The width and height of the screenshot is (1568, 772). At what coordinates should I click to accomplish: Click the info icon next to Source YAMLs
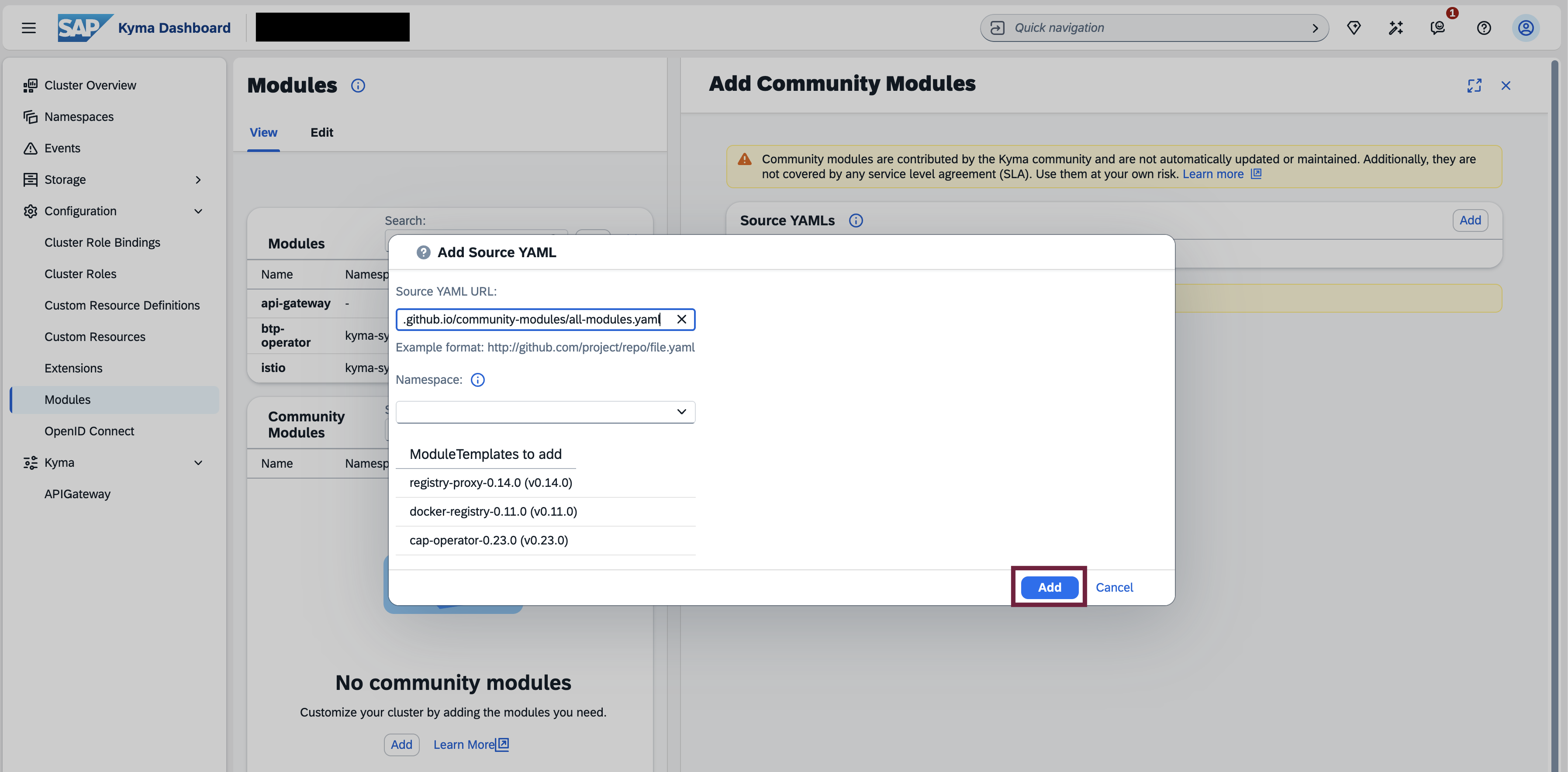click(856, 220)
